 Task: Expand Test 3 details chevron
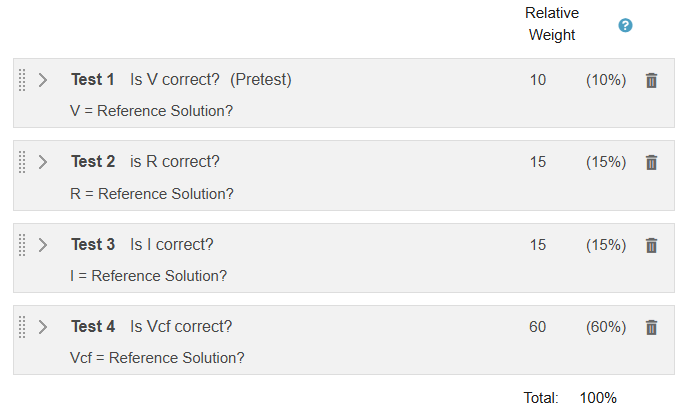tap(43, 245)
